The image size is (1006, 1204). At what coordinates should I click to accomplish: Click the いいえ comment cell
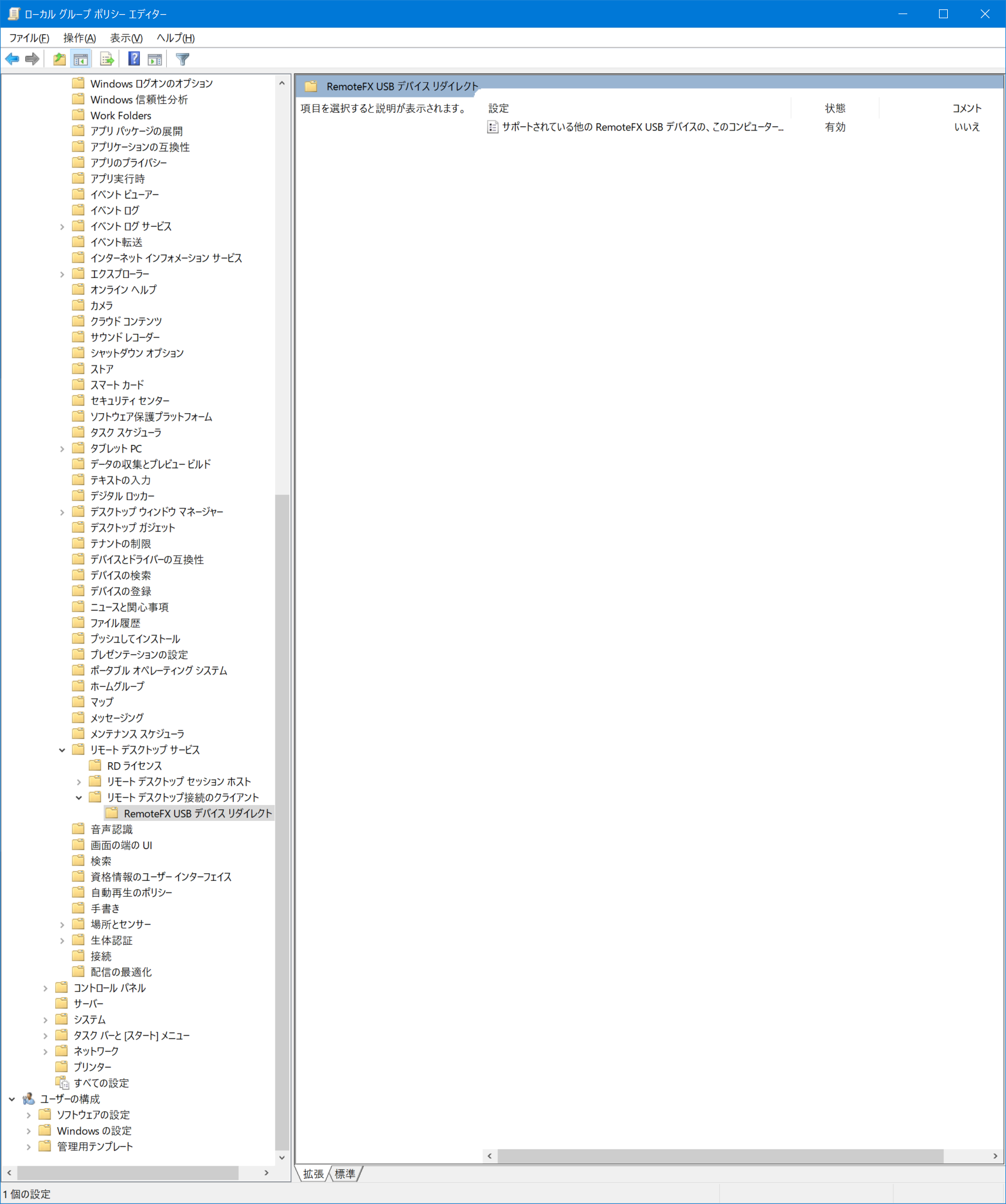tap(967, 127)
